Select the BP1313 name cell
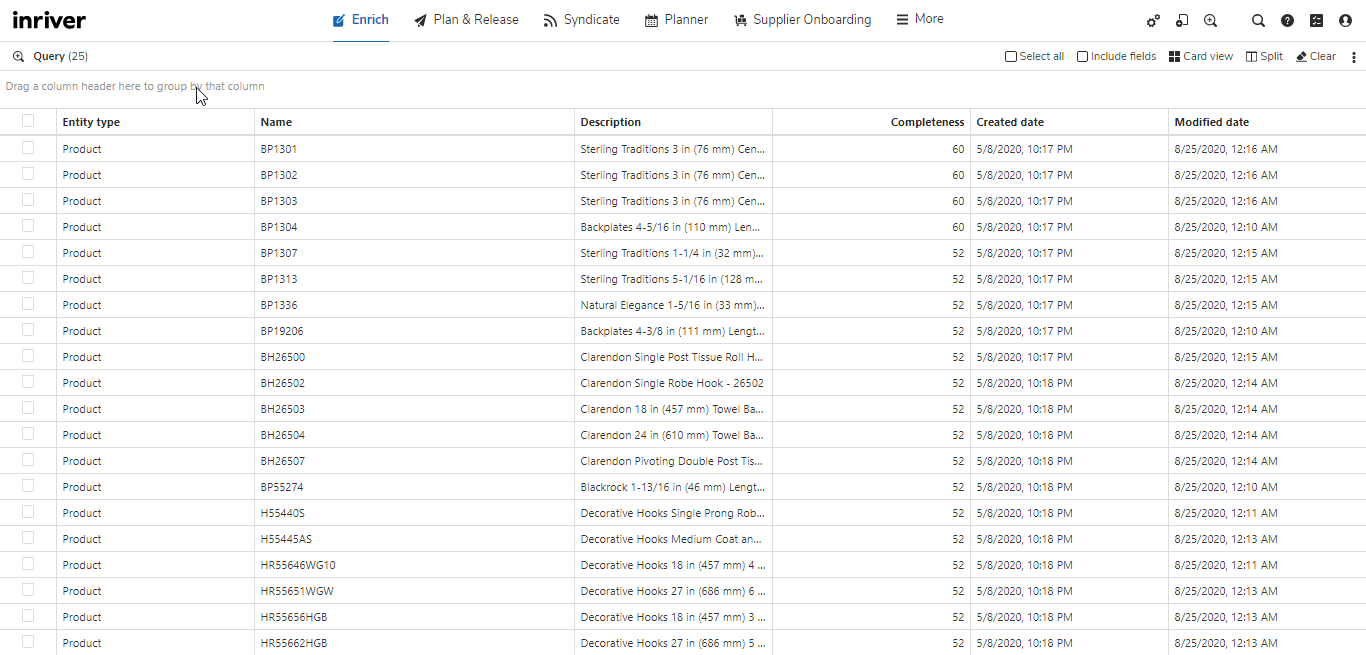This screenshot has width=1366, height=655. 414,279
